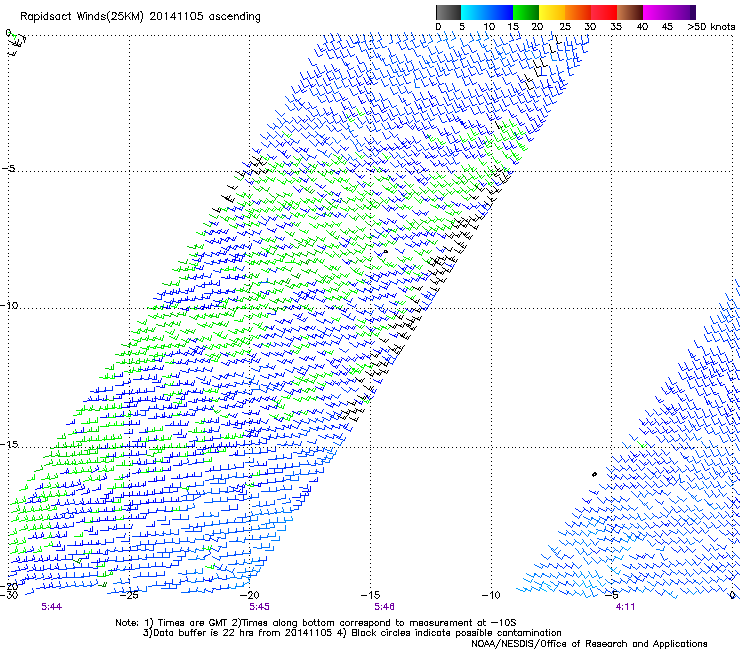Click the small black circle inside the main swath
This screenshot has height=650, width=740.
(x=385, y=252)
